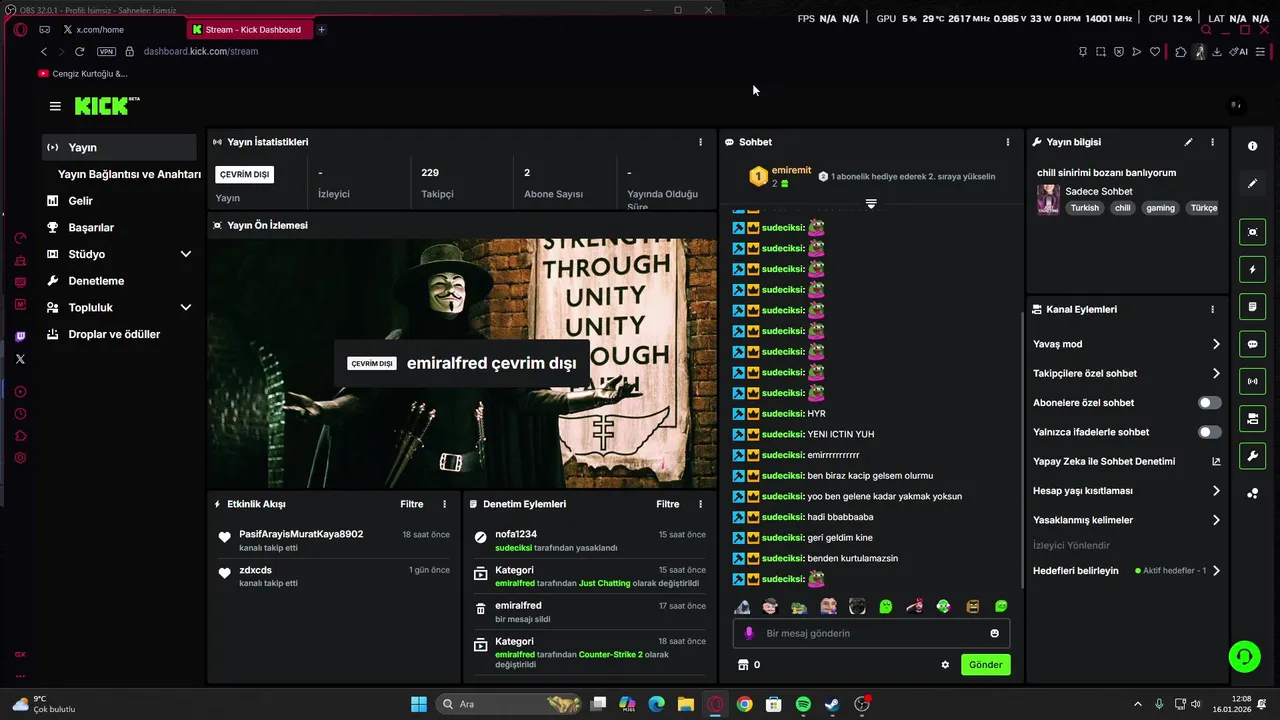1280x720 pixels.
Task: Open Hedefleri belirleyin goals
Action: [1126, 571]
